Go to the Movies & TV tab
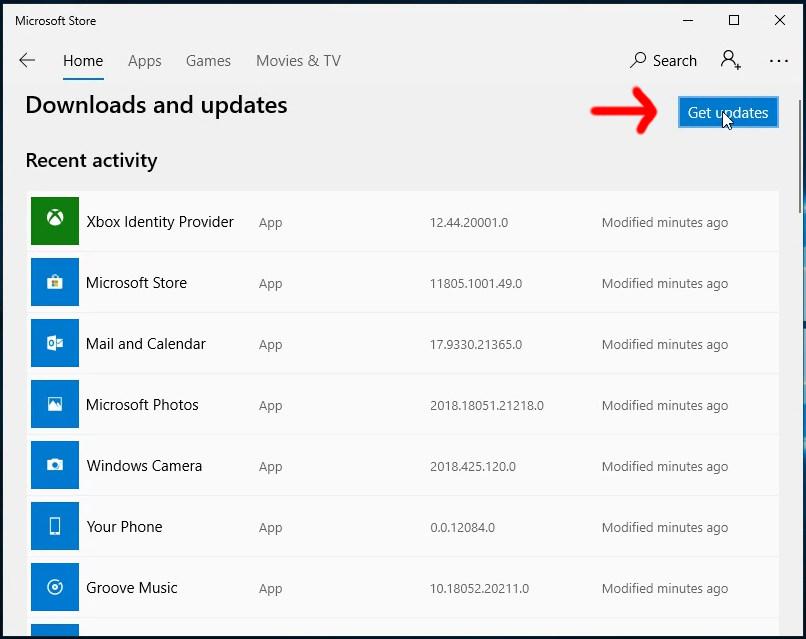The width and height of the screenshot is (806, 639). [x=298, y=61]
